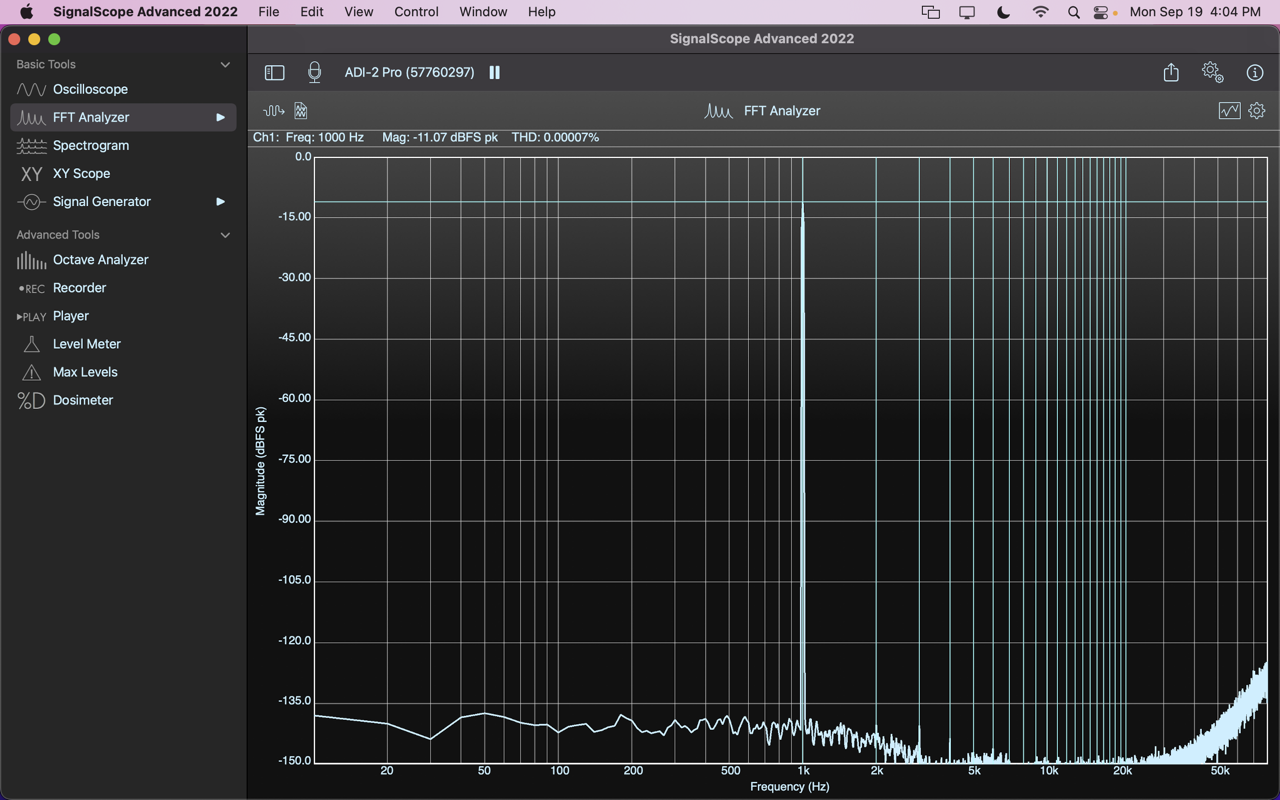Open the View menu
This screenshot has height=800, width=1280.
[358, 12]
